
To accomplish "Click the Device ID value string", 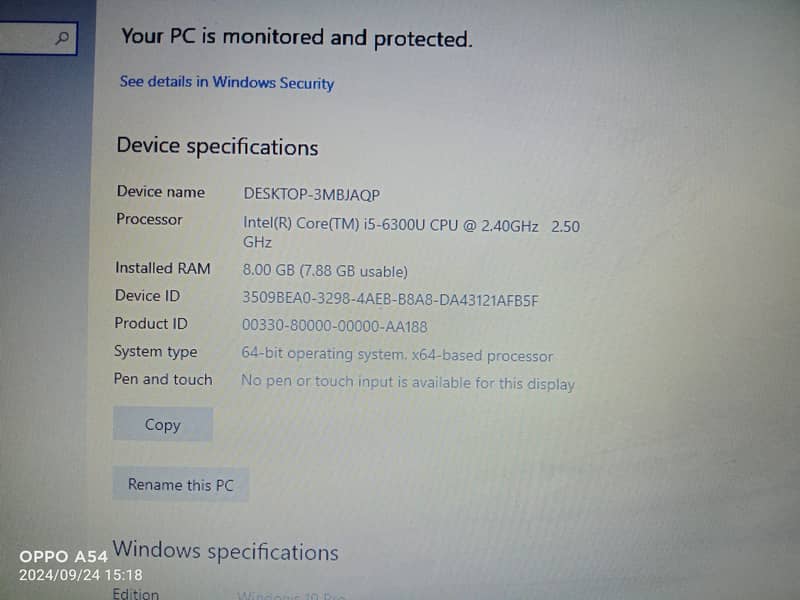I will coord(390,299).
